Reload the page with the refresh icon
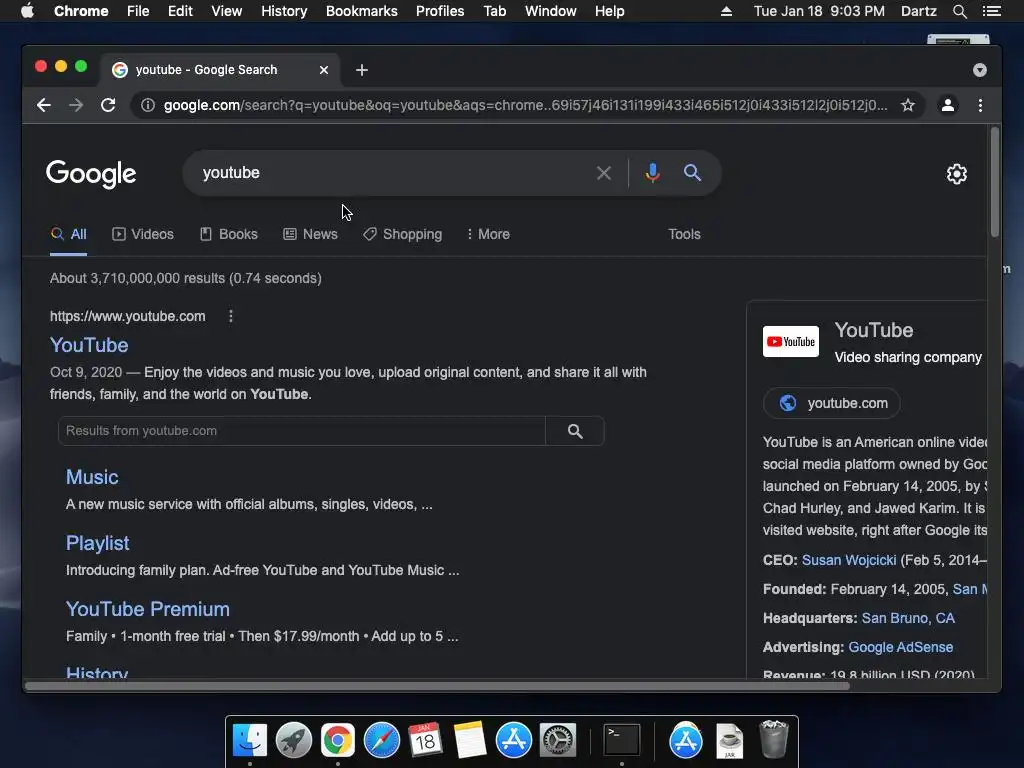The height and width of the screenshot is (768, 1024). pos(108,105)
